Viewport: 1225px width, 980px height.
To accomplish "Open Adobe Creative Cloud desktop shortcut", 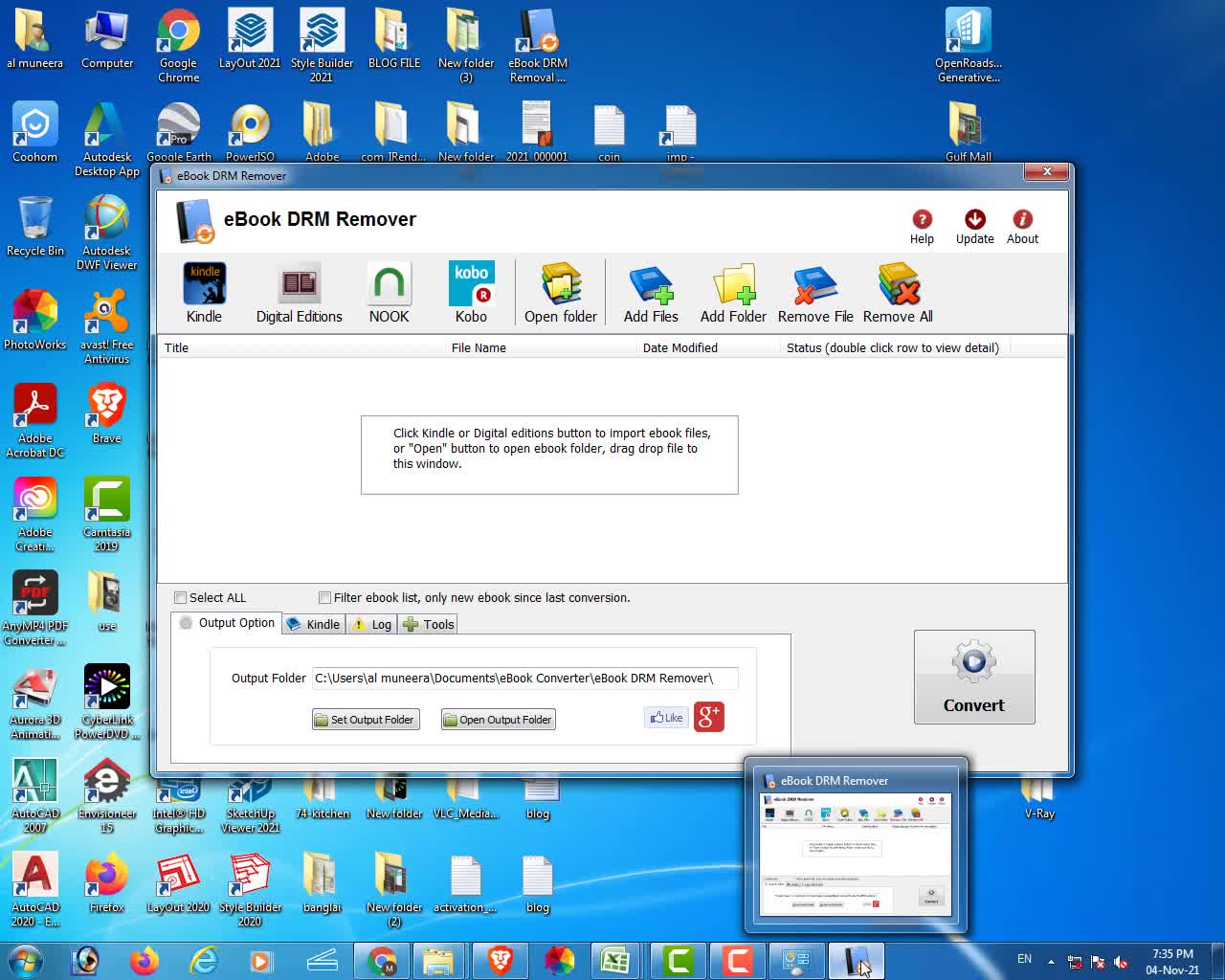I will click(x=34, y=515).
